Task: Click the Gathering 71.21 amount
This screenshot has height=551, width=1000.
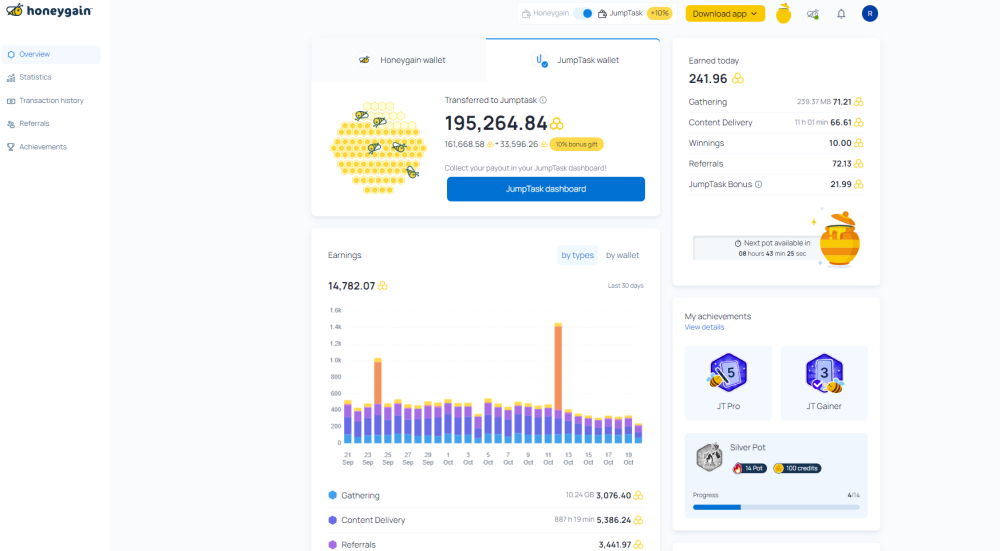Action: coord(842,102)
